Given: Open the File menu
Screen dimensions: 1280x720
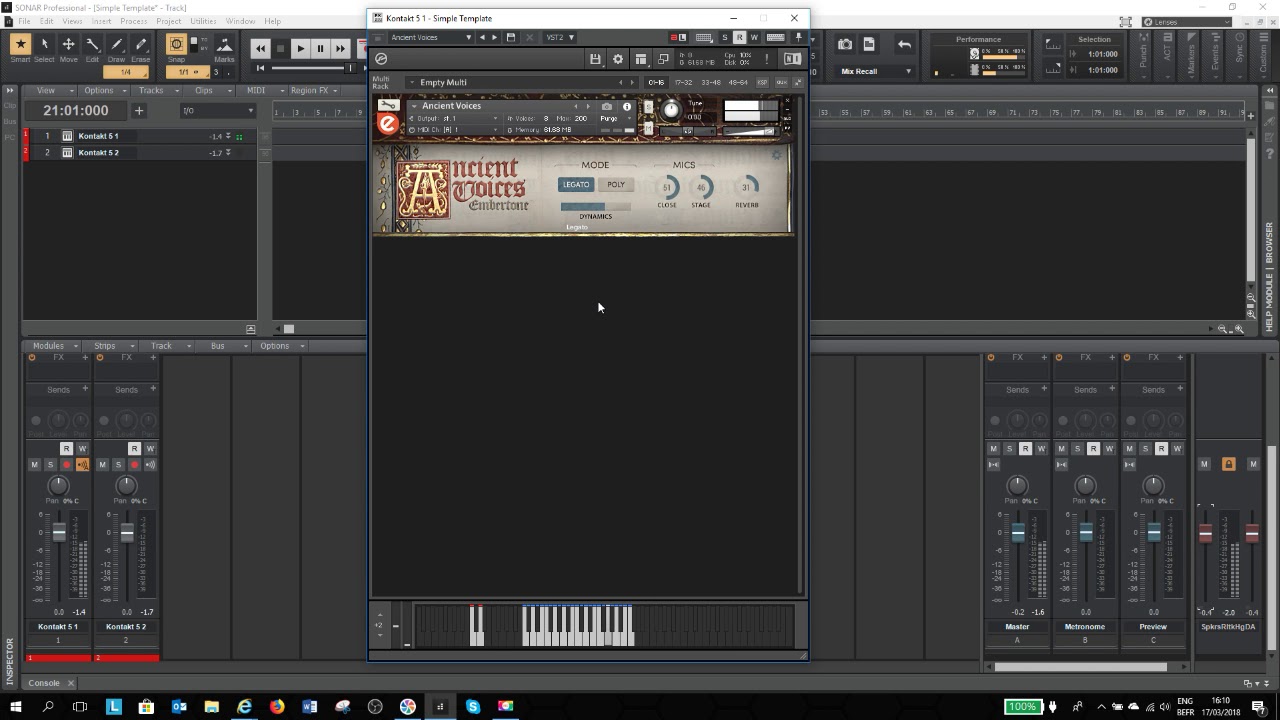Looking at the screenshot, I should tap(24, 21).
